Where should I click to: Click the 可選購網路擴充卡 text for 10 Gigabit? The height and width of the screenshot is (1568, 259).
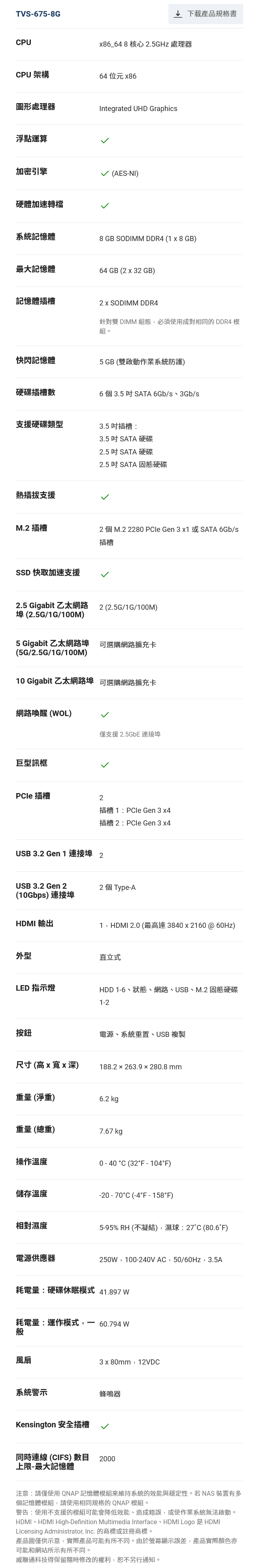pyautogui.click(x=127, y=683)
